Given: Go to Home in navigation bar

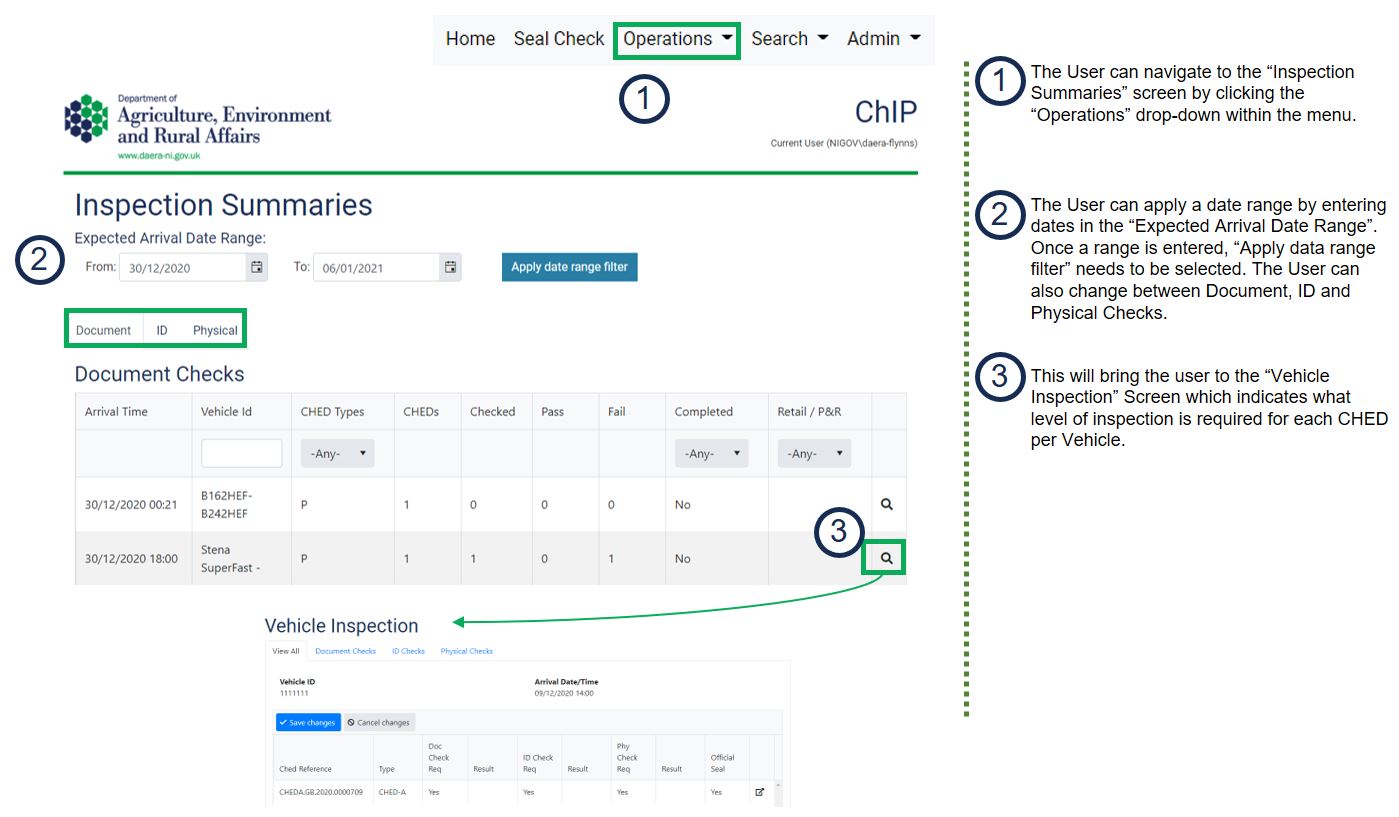Looking at the screenshot, I should [470, 39].
